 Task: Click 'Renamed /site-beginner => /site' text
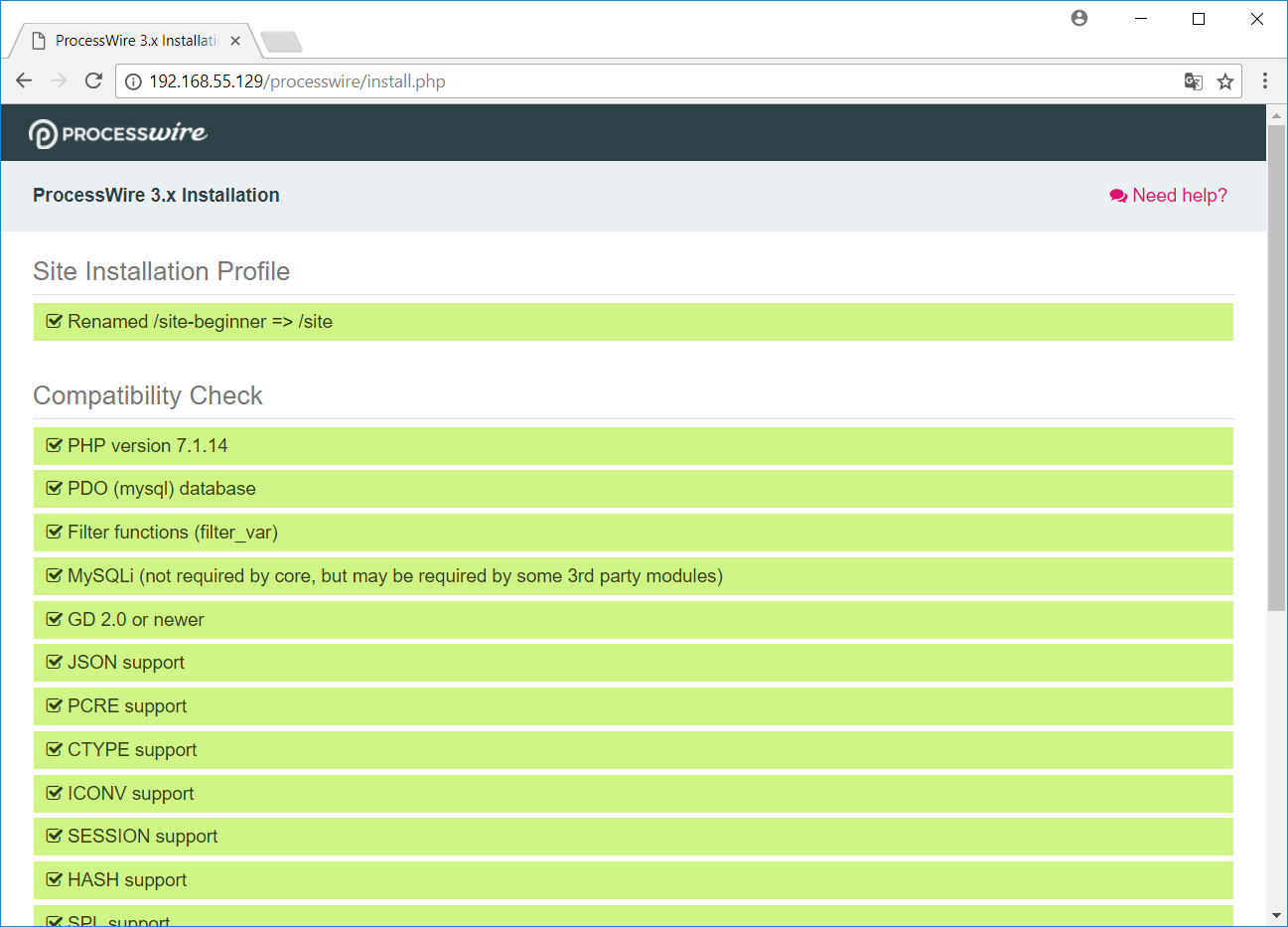coord(200,322)
